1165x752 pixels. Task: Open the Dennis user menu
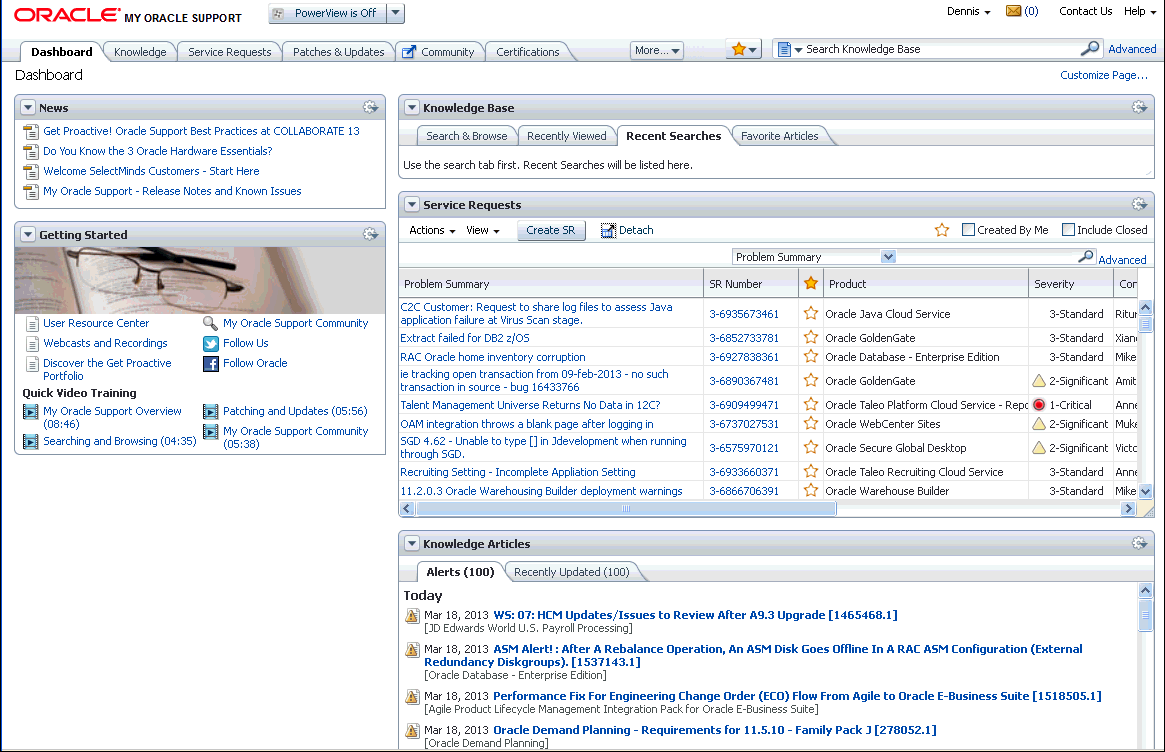click(x=968, y=11)
